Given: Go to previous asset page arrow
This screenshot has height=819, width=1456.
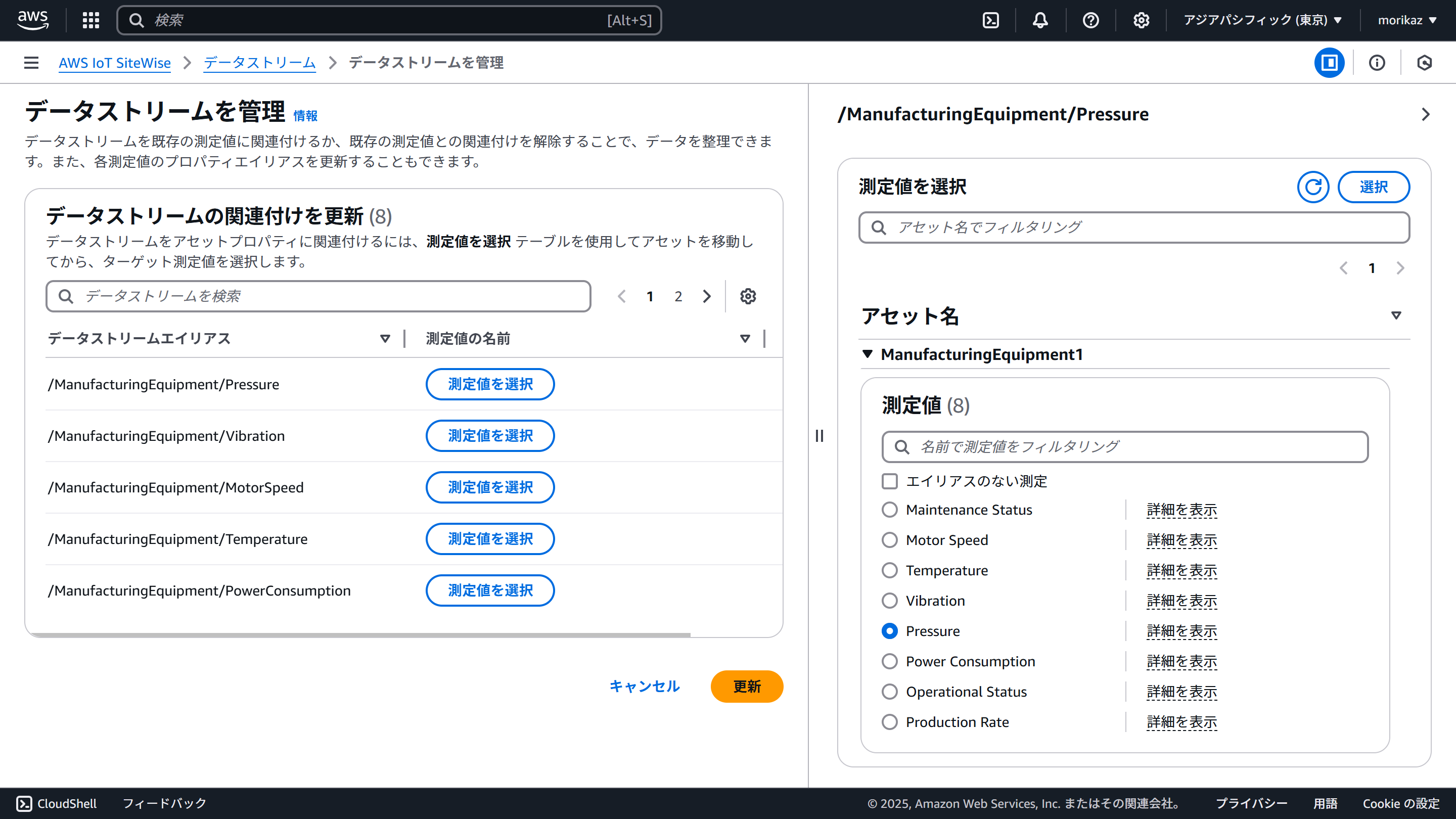Looking at the screenshot, I should click(x=1344, y=268).
